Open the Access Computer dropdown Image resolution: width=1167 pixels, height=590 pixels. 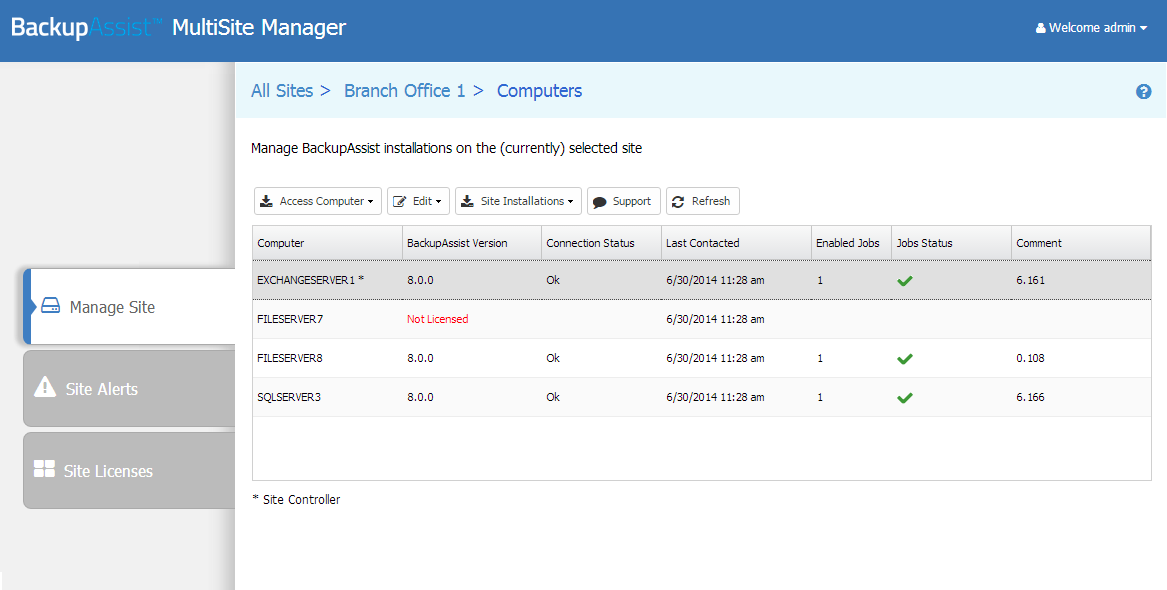point(318,201)
